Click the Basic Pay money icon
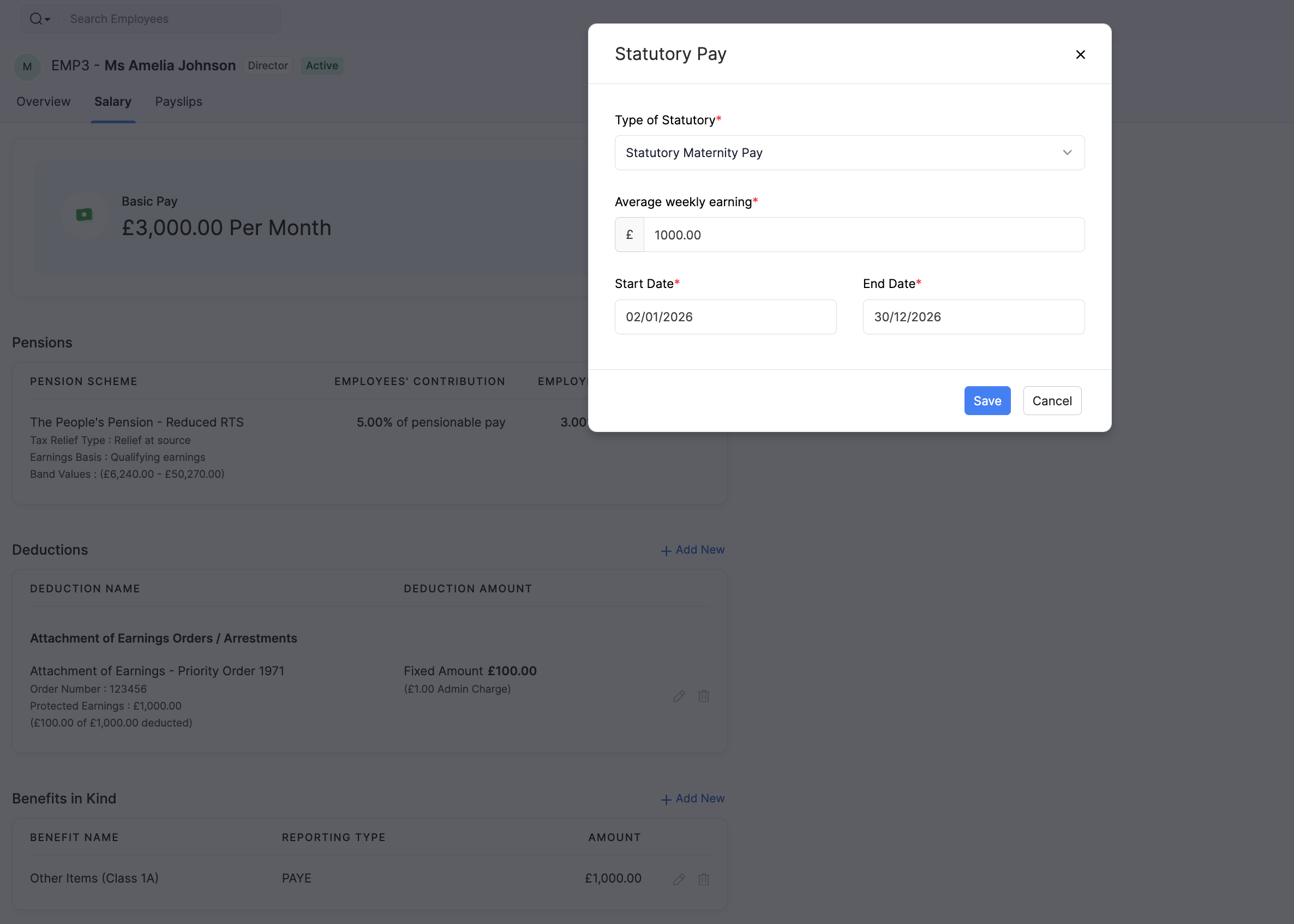1294x924 pixels. (x=84, y=214)
